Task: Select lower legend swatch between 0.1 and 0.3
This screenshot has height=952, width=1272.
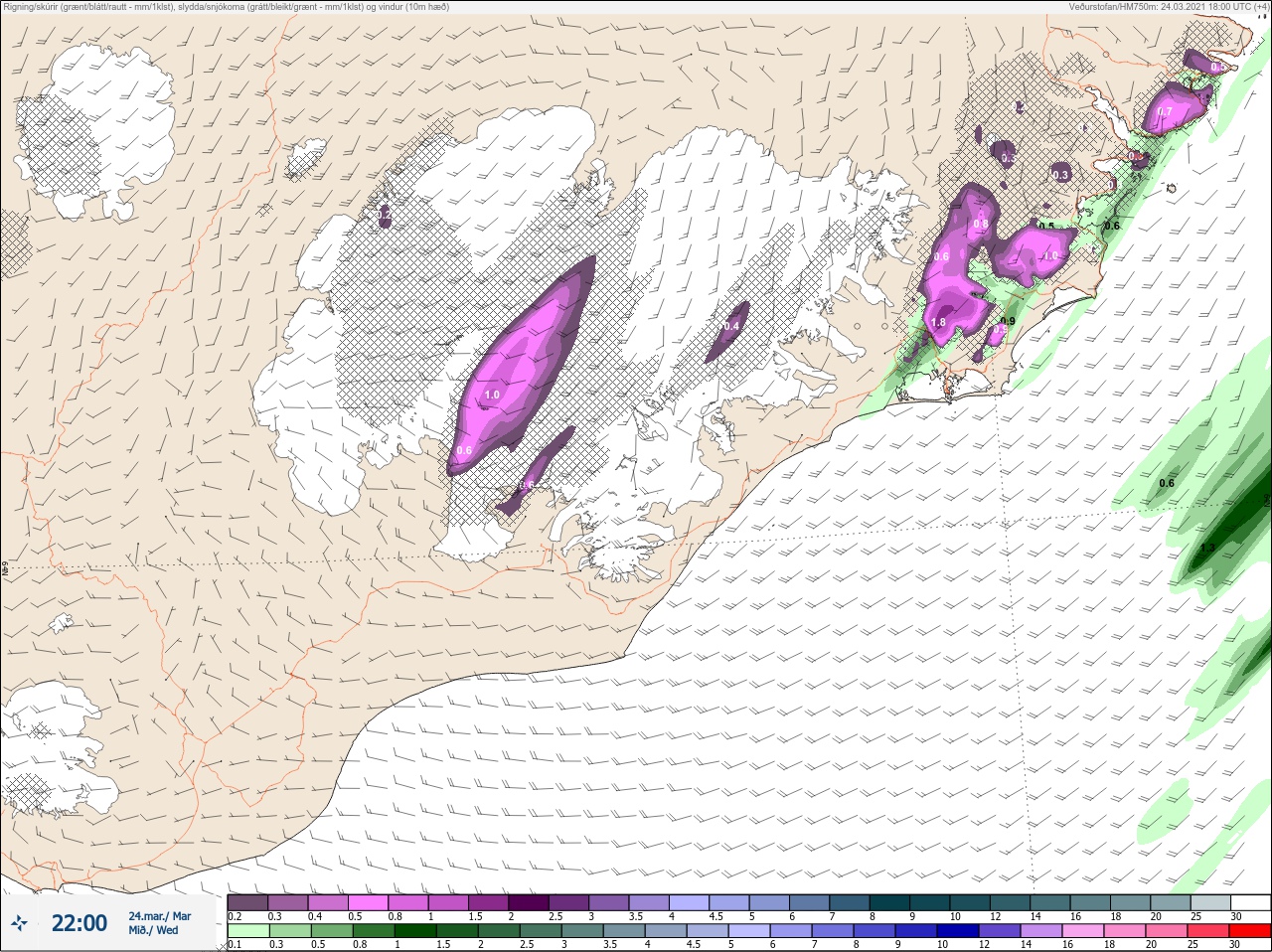Action: click(247, 931)
